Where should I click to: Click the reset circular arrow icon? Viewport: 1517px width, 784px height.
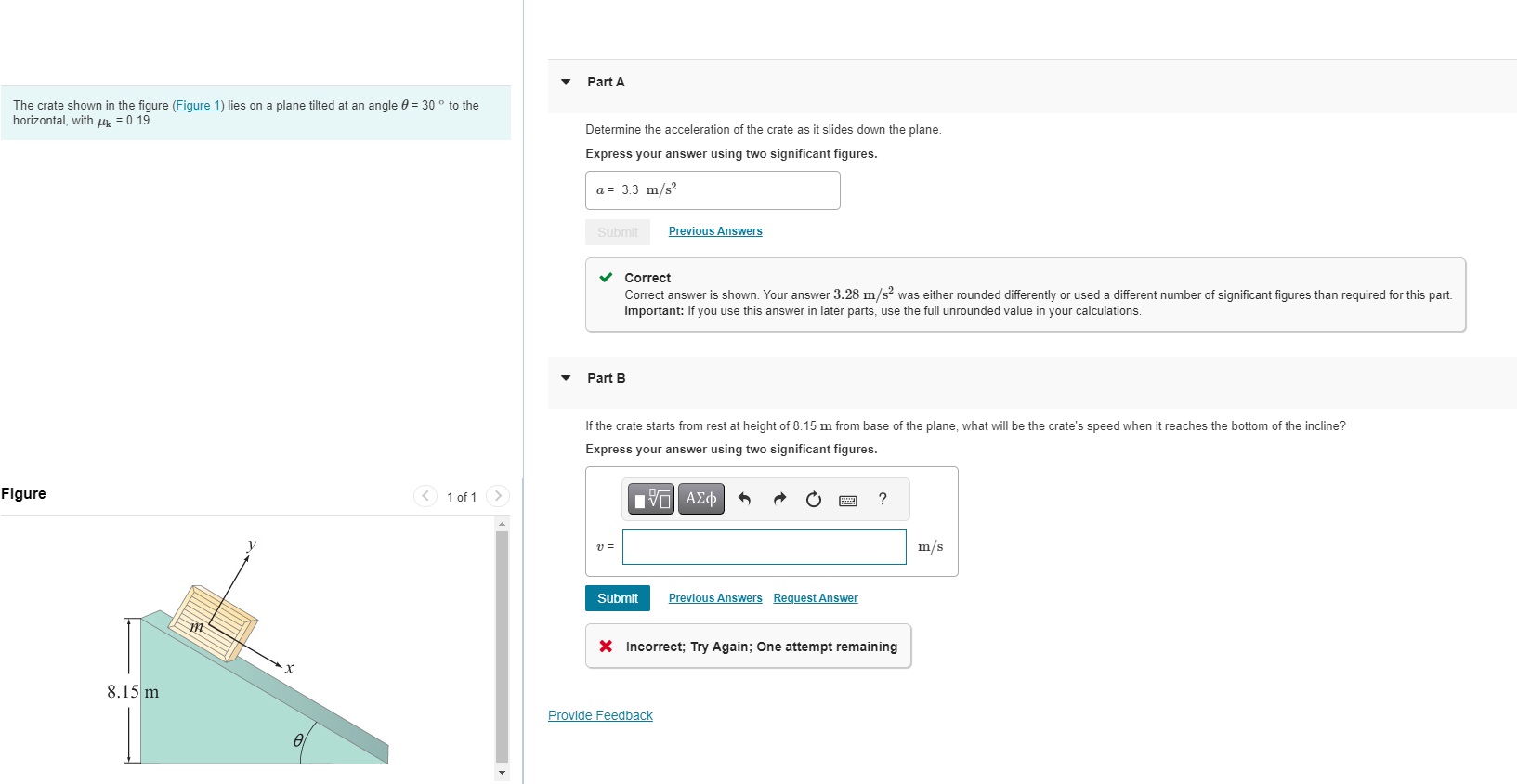(x=814, y=500)
